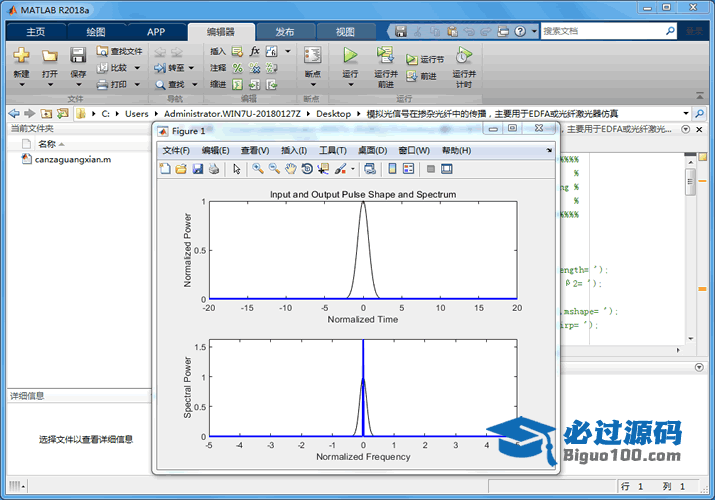This screenshot has height=500, width=715.
Task: Click the help question mark icon
Action: (520, 31)
